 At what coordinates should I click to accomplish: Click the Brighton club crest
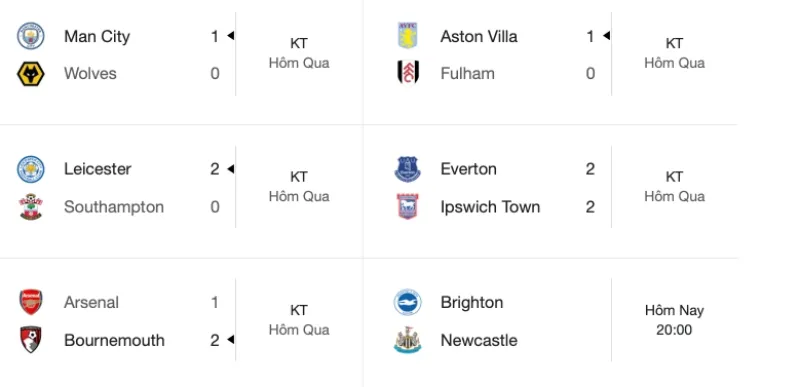pyautogui.click(x=407, y=302)
